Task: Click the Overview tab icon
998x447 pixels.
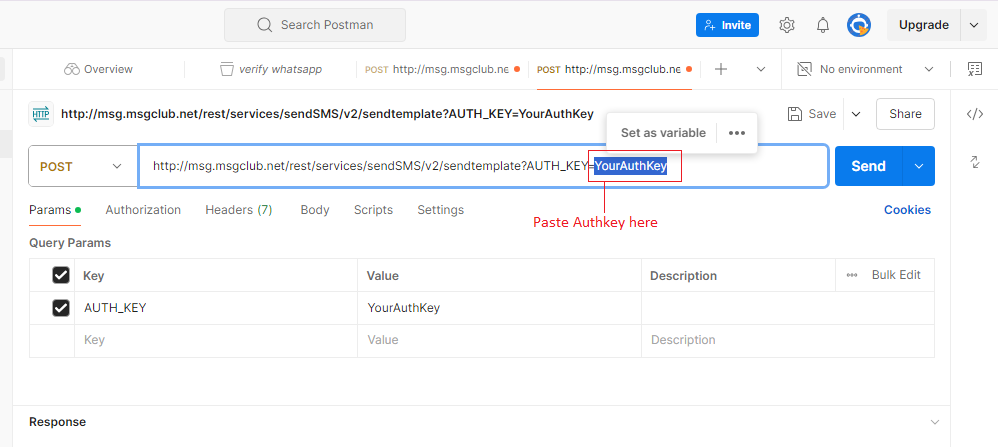Action: [x=71, y=69]
